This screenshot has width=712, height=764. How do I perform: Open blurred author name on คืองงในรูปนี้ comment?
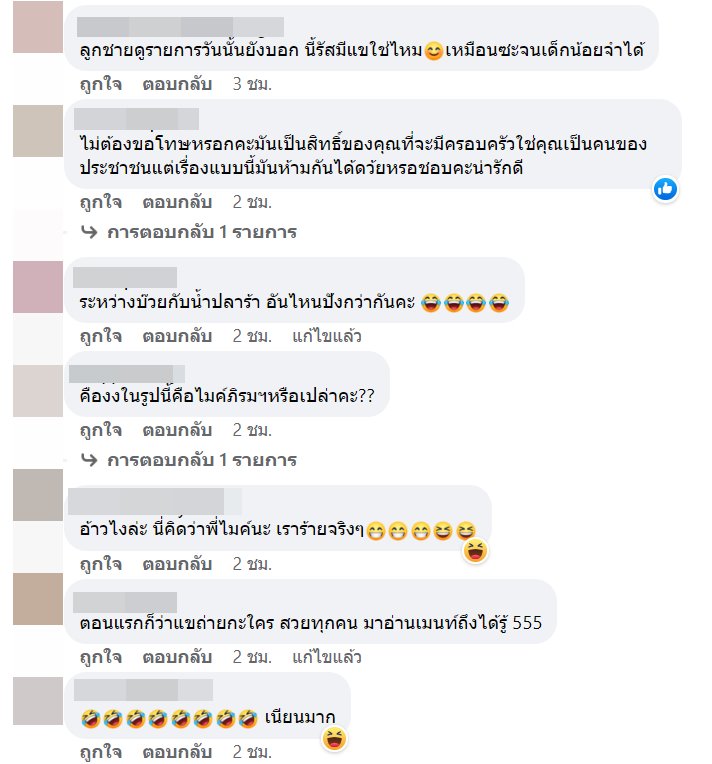point(127,373)
